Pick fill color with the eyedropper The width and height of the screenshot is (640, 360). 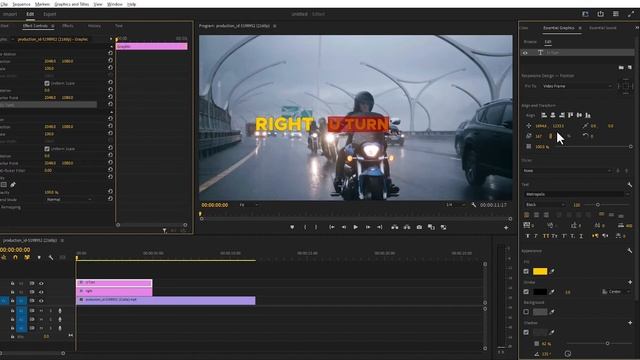(552, 271)
